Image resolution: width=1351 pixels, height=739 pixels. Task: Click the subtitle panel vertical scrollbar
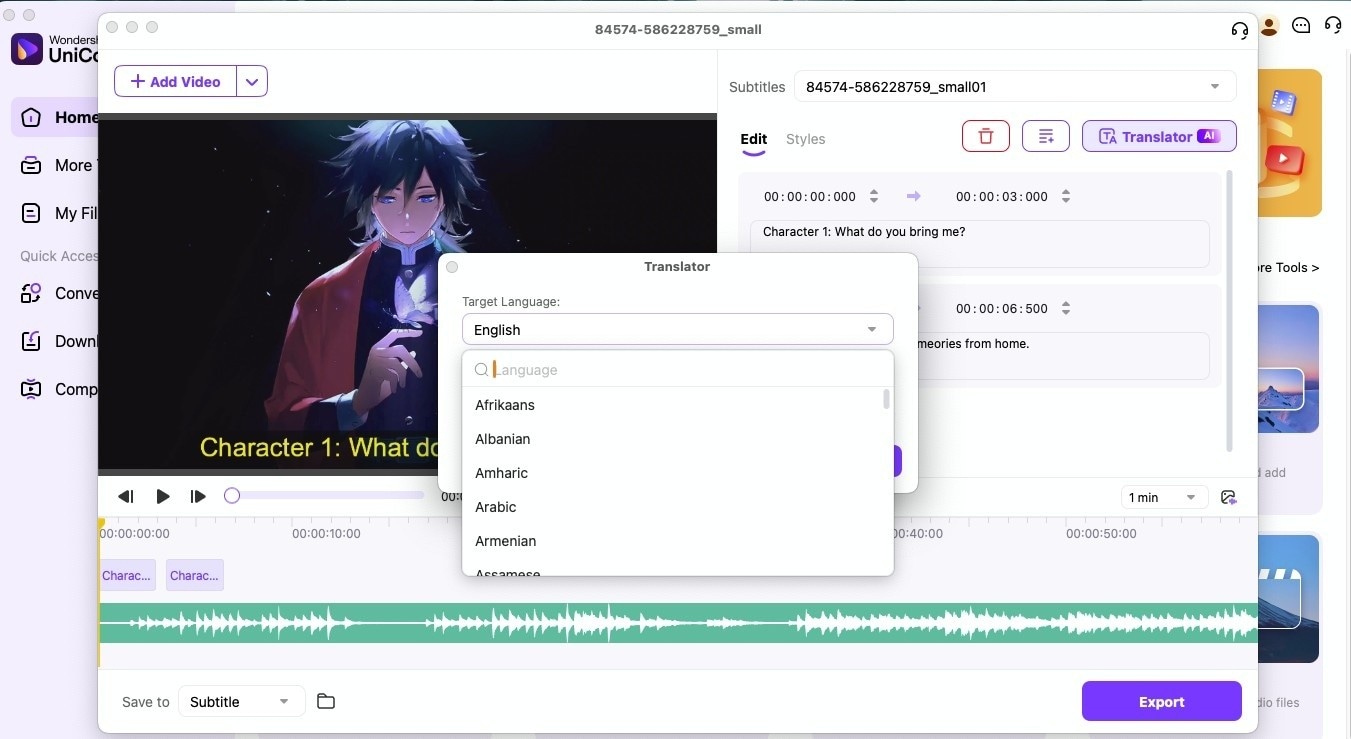pyautogui.click(x=1229, y=310)
